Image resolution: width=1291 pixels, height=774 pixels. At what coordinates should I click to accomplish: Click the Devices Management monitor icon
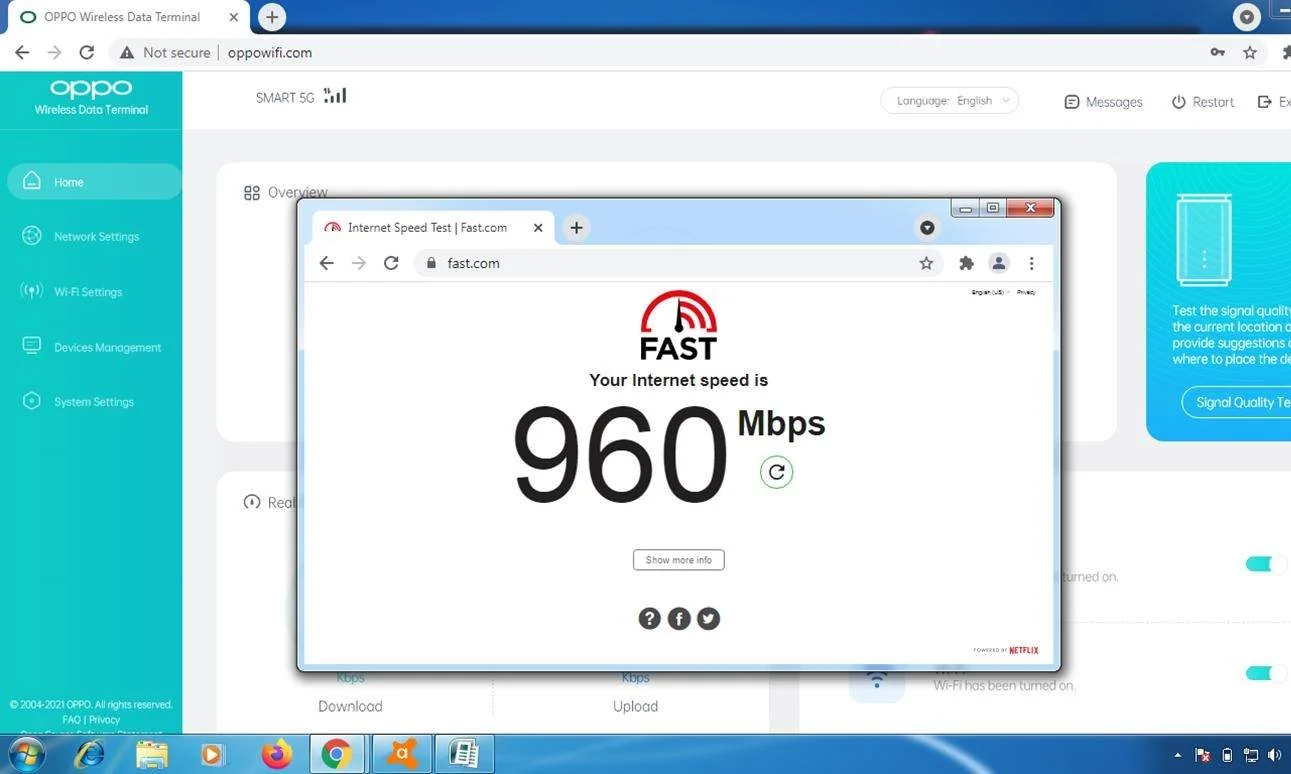pos(32,346)
